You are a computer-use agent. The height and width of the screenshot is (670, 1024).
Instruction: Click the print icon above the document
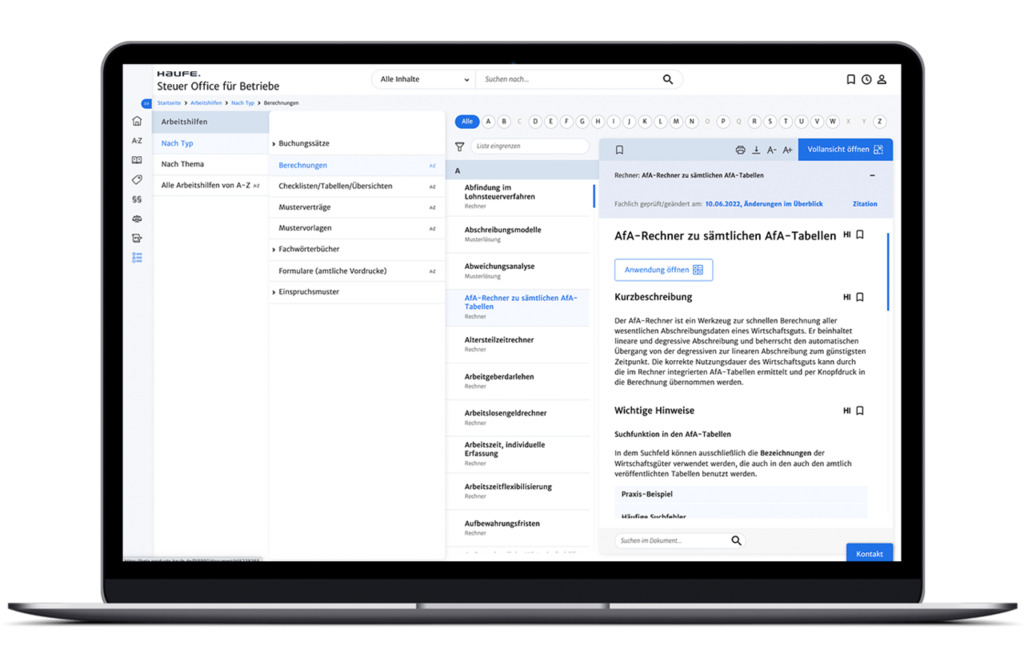pyautogui.click(x=741, y=149)
